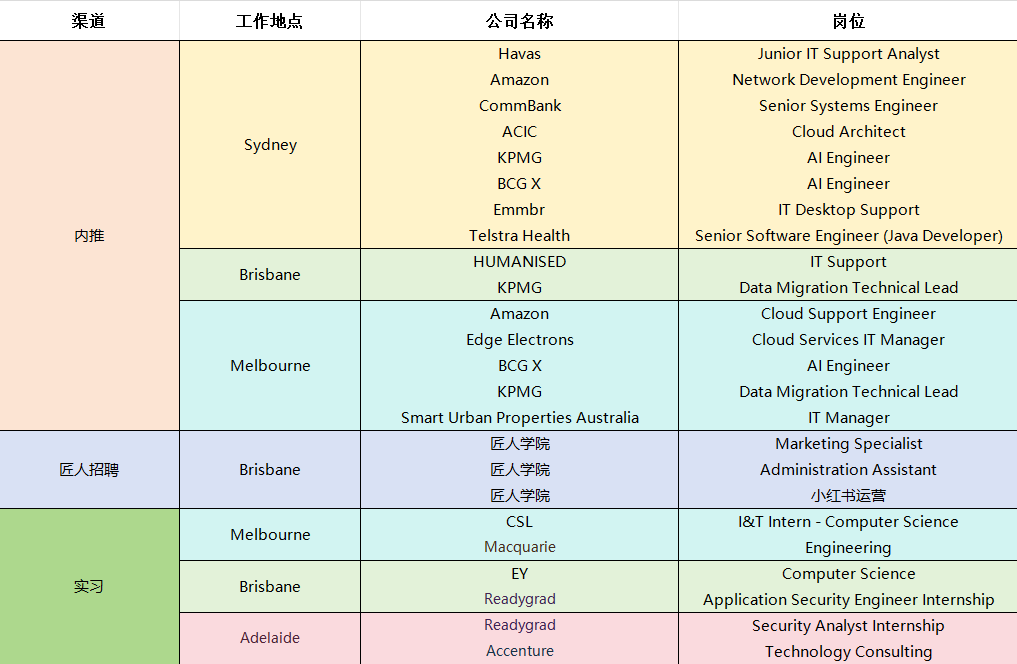Click Marketing Specialist position
1017x664 pixels.
tap(848, 444)
